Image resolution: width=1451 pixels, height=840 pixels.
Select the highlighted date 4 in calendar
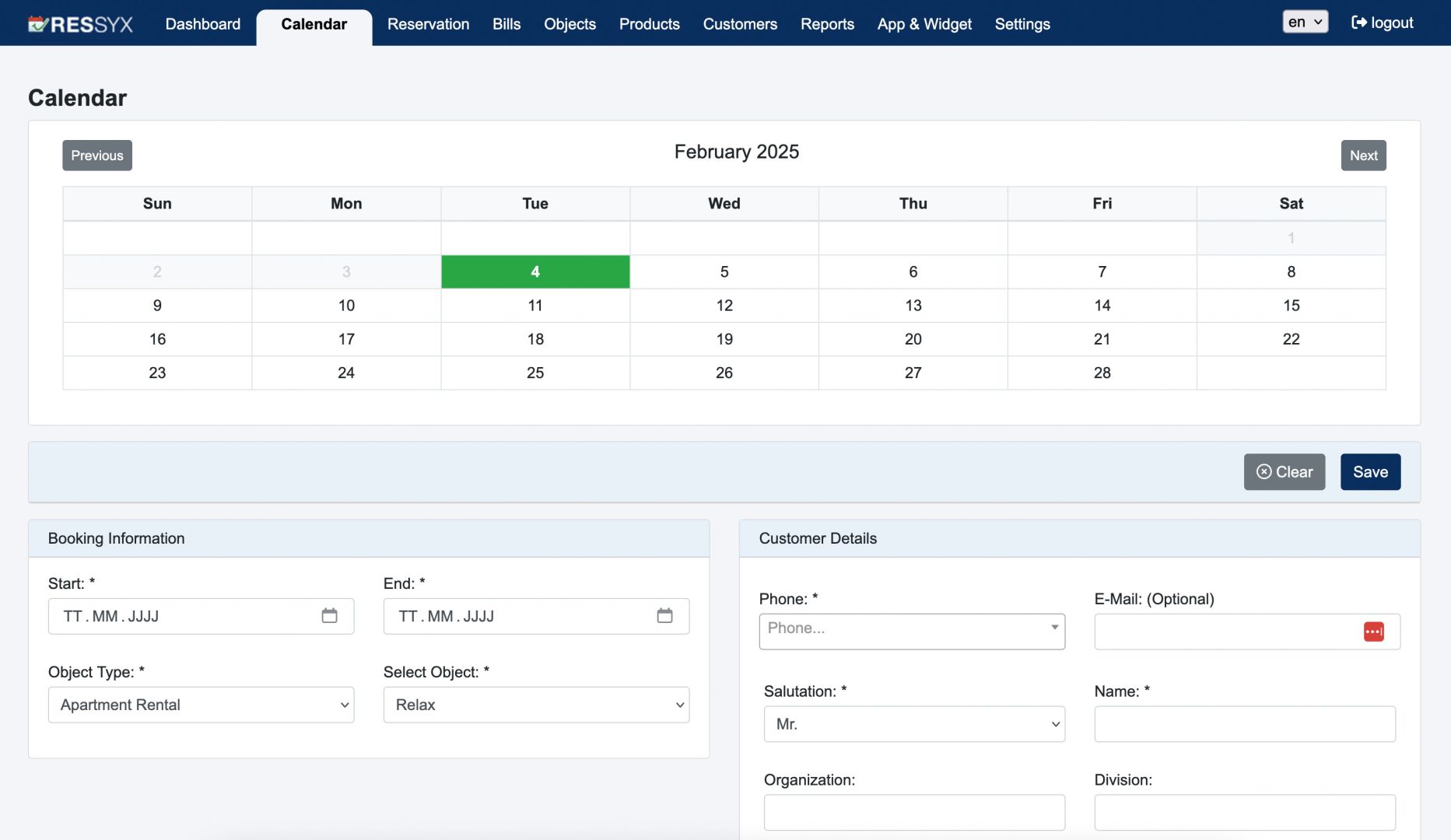[535, 271]
